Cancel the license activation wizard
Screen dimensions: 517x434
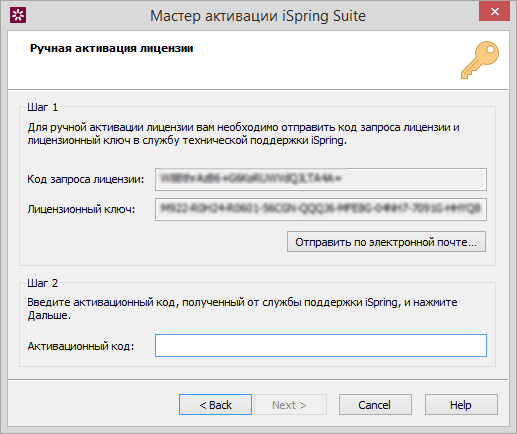pyautogui.click(x=375, y=405)
